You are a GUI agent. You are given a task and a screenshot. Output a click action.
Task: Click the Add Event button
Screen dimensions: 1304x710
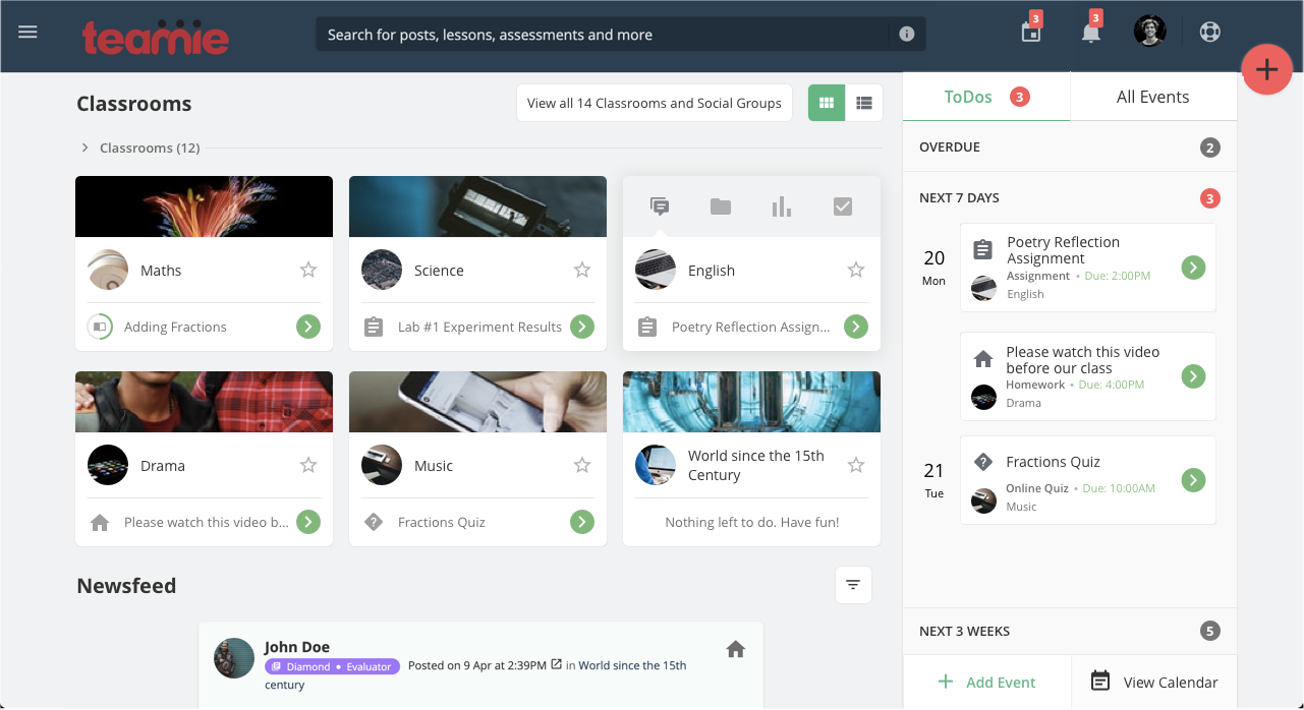click(986, 682)
